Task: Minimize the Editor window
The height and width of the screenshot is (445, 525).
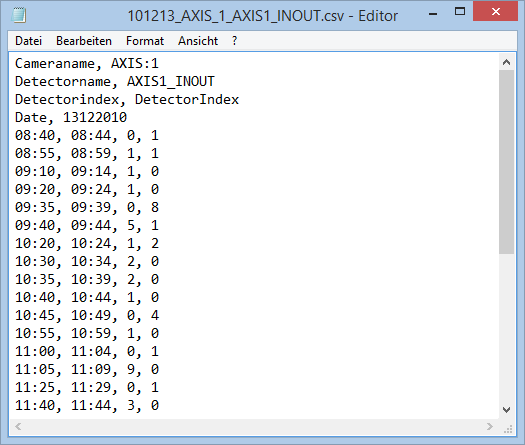Action: pyautogui.click(x=433, y=13)
